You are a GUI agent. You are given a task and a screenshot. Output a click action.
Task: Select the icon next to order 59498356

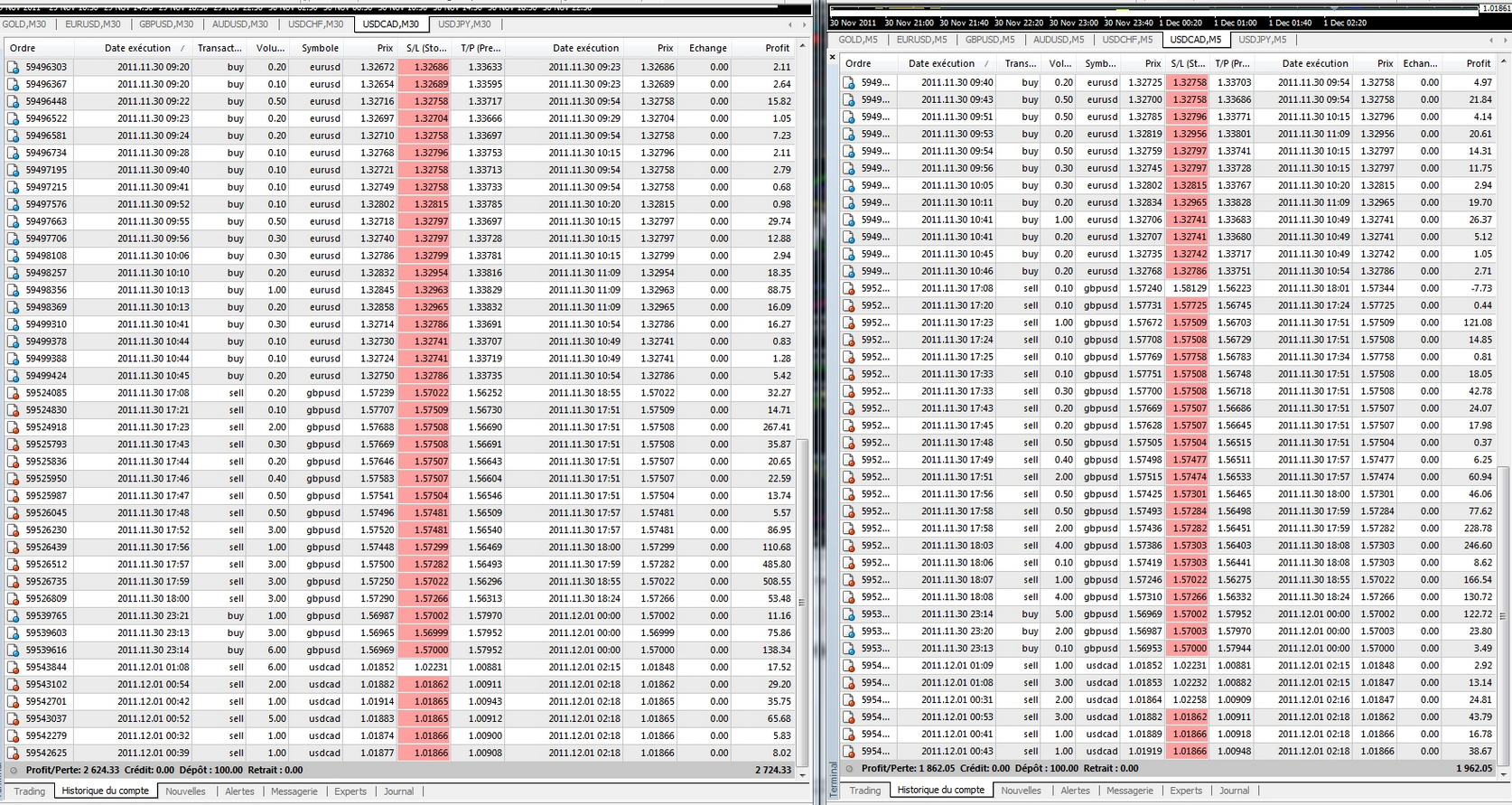(13, 290)
